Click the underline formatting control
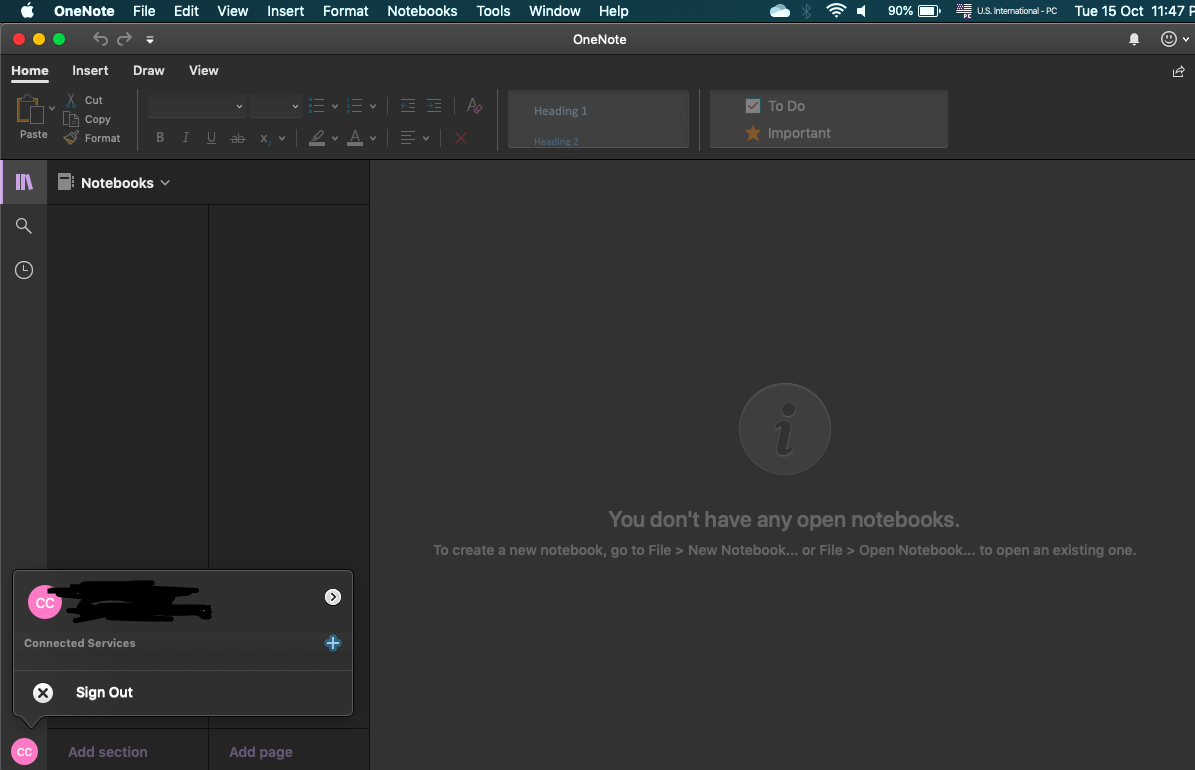Screen dimensions: 1195x770 [x=211, y=138]
